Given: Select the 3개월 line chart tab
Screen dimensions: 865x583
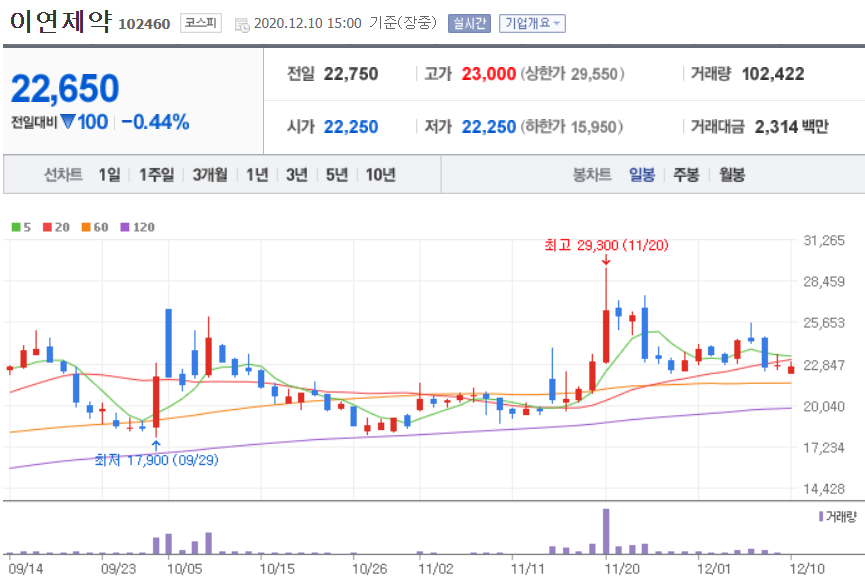Looking at the screenshot, I should tap(210, 175).
